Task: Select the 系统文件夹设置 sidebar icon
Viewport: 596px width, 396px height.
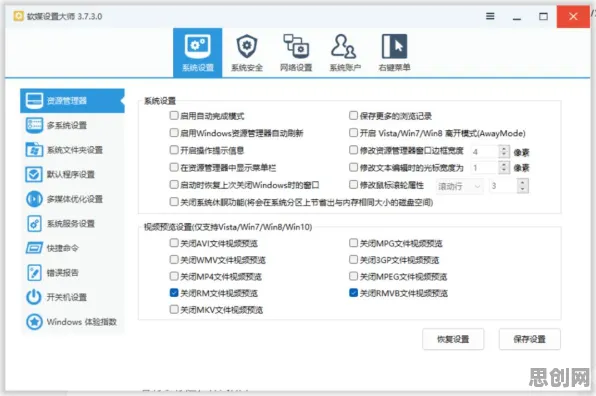Action: tap(34, 150)
